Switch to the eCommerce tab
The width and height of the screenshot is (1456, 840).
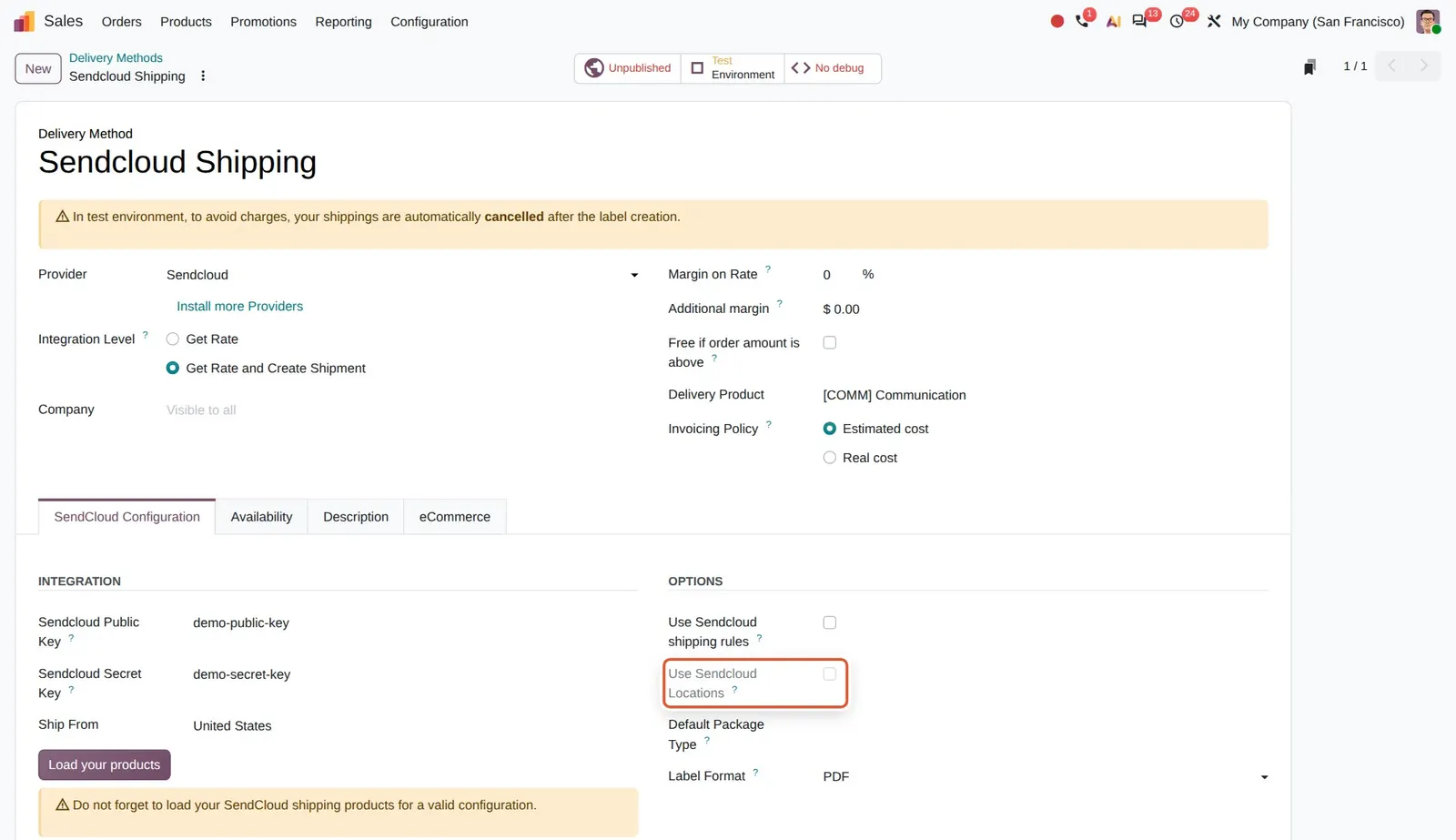454,516
